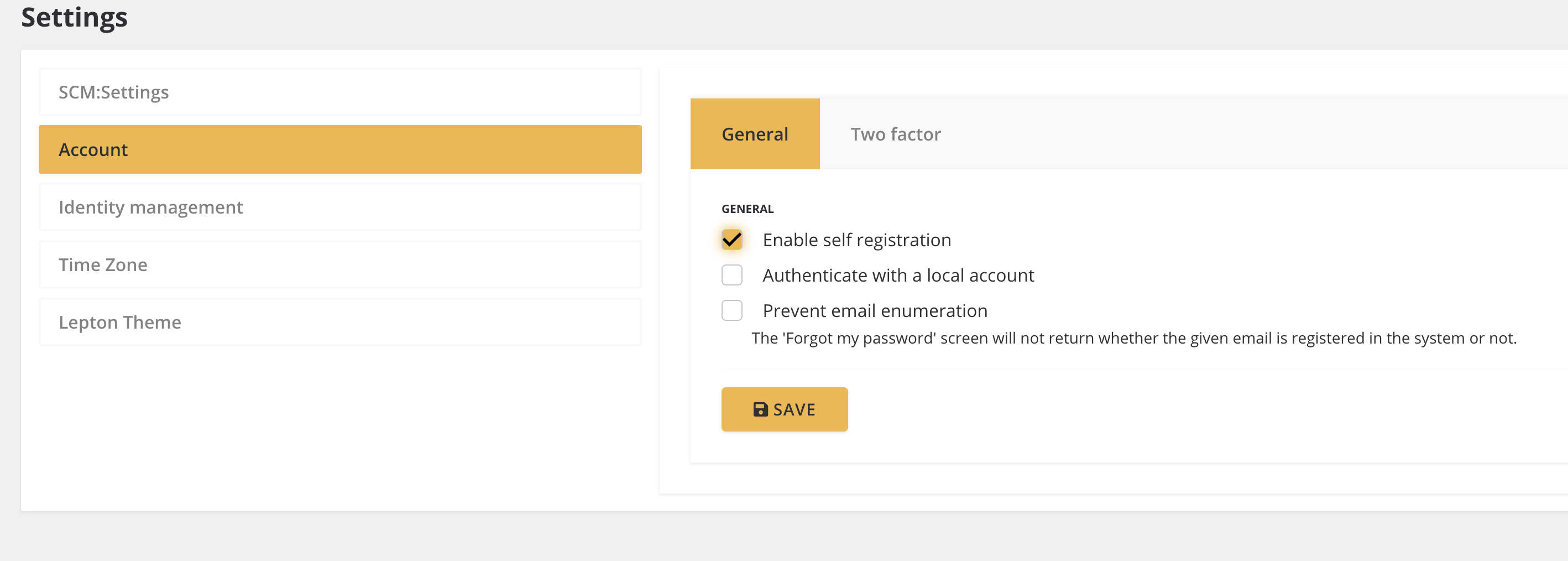Disable the Enable self registration checkbox
This screenshot has width=1568, height=561.
click(731, 240)
